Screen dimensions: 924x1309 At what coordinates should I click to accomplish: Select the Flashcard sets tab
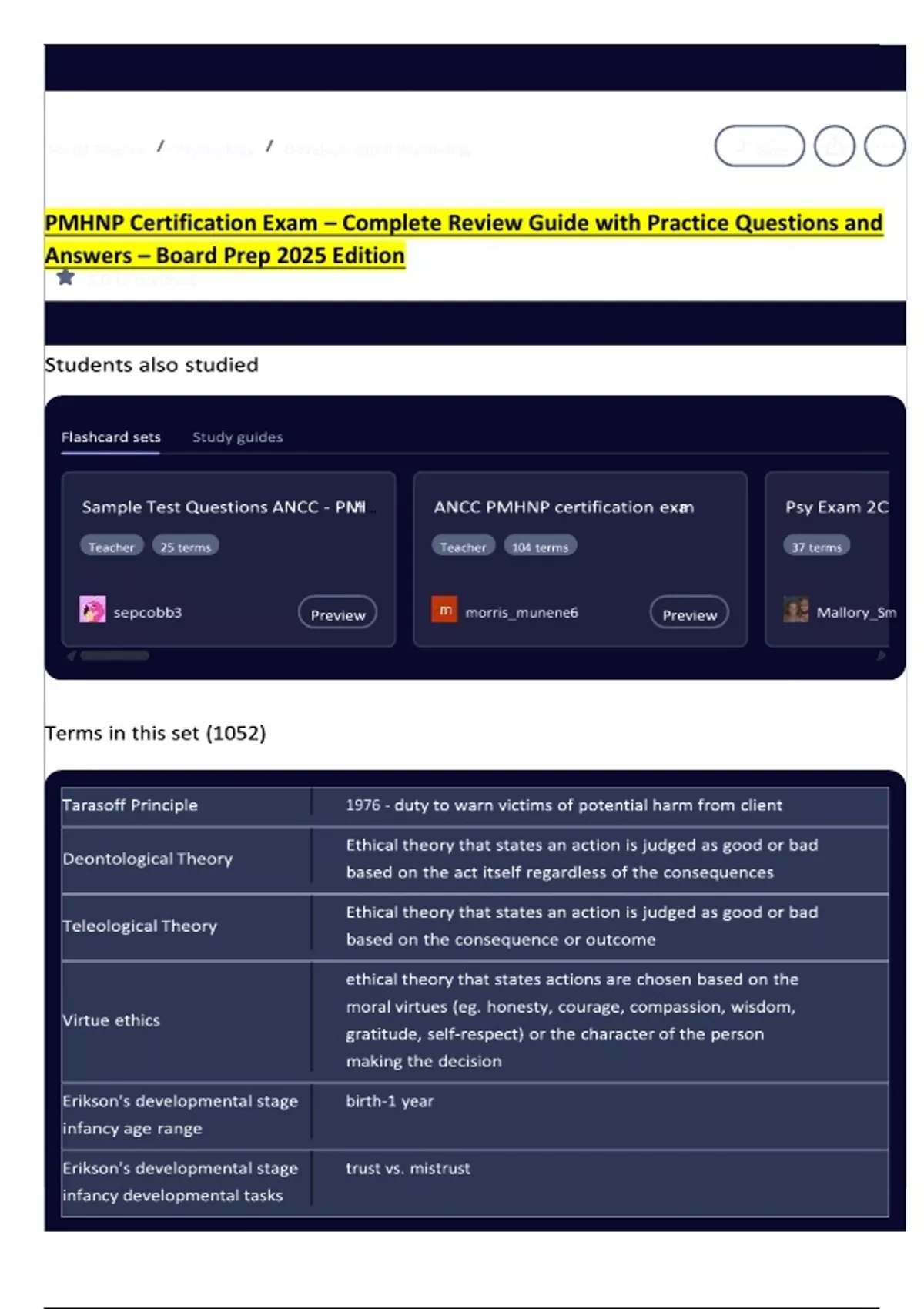tap(111, 437)
